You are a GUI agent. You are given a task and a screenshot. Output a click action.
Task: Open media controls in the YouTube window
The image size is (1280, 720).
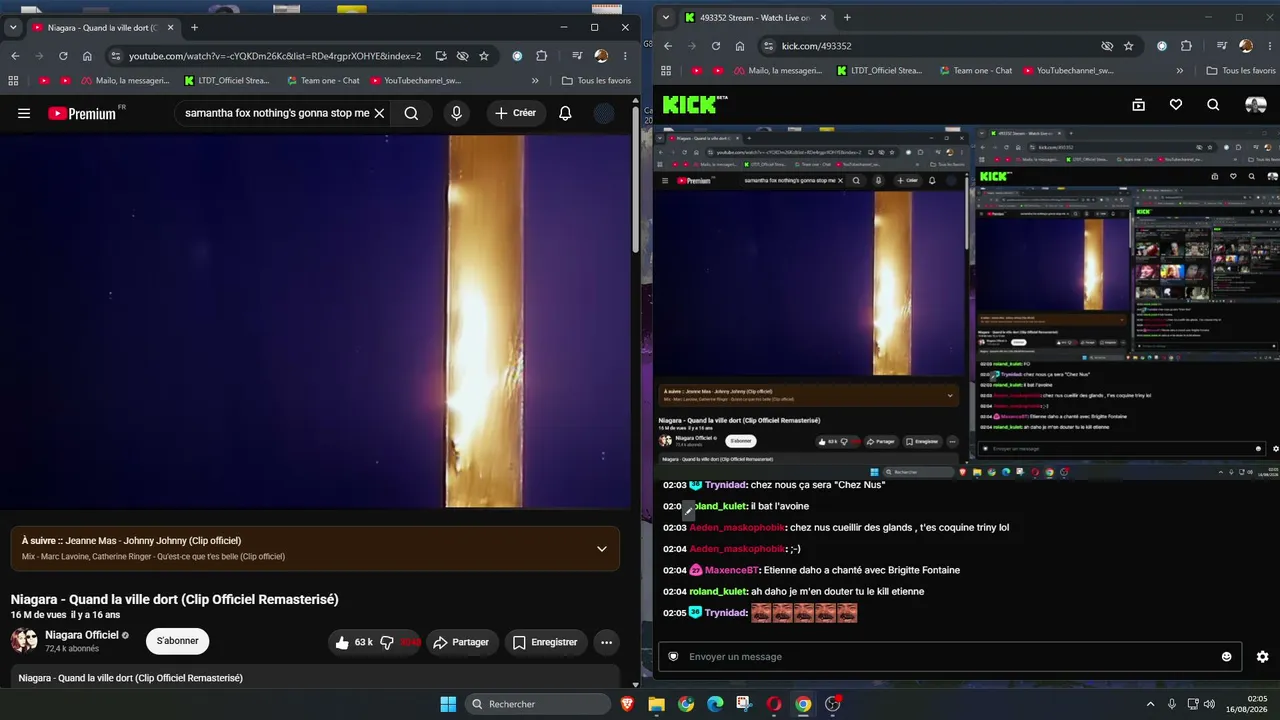point(577,56)
